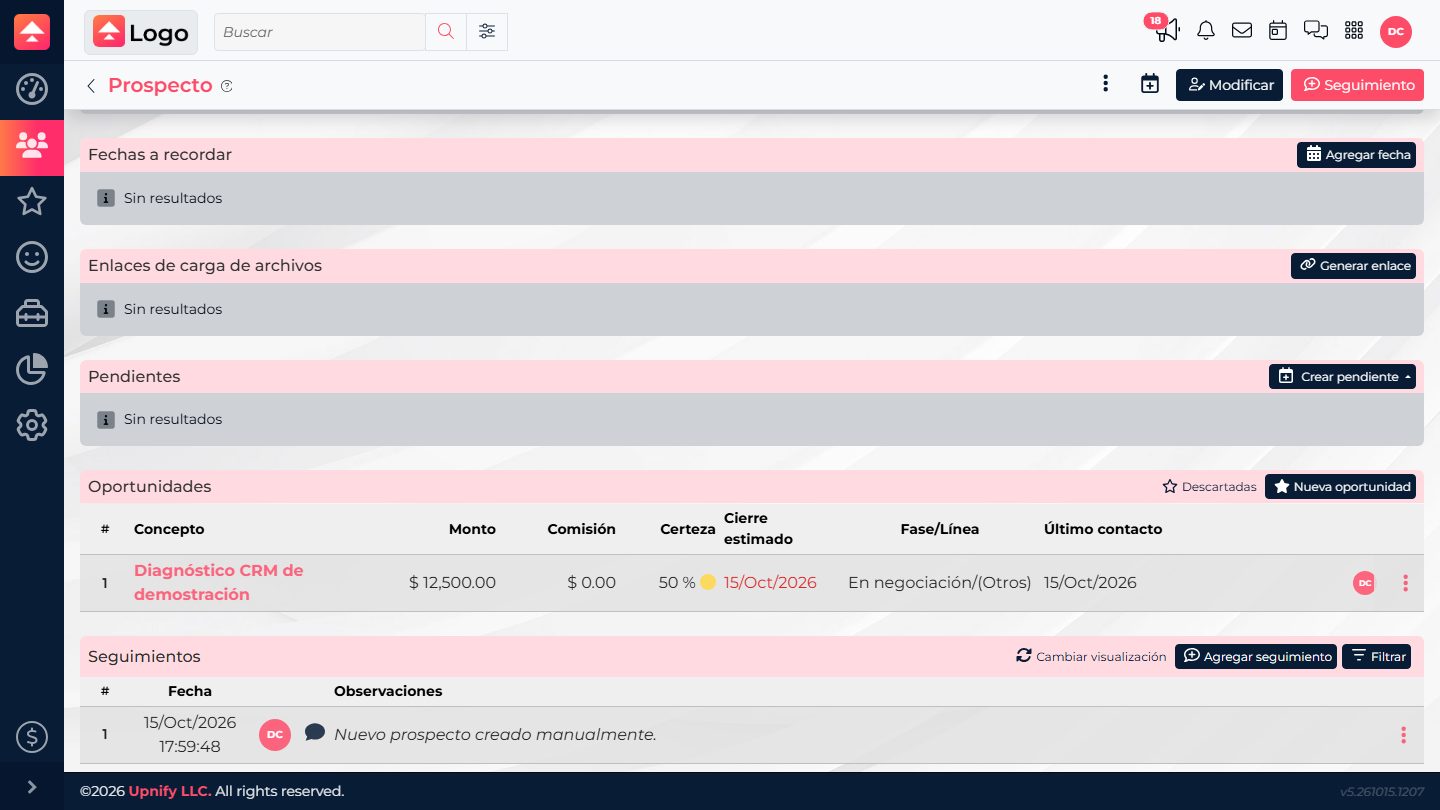The image size is (1440, 810).
Task: Open the three-dot menu for the opportunity row
Action: [x=1405, y=583]
